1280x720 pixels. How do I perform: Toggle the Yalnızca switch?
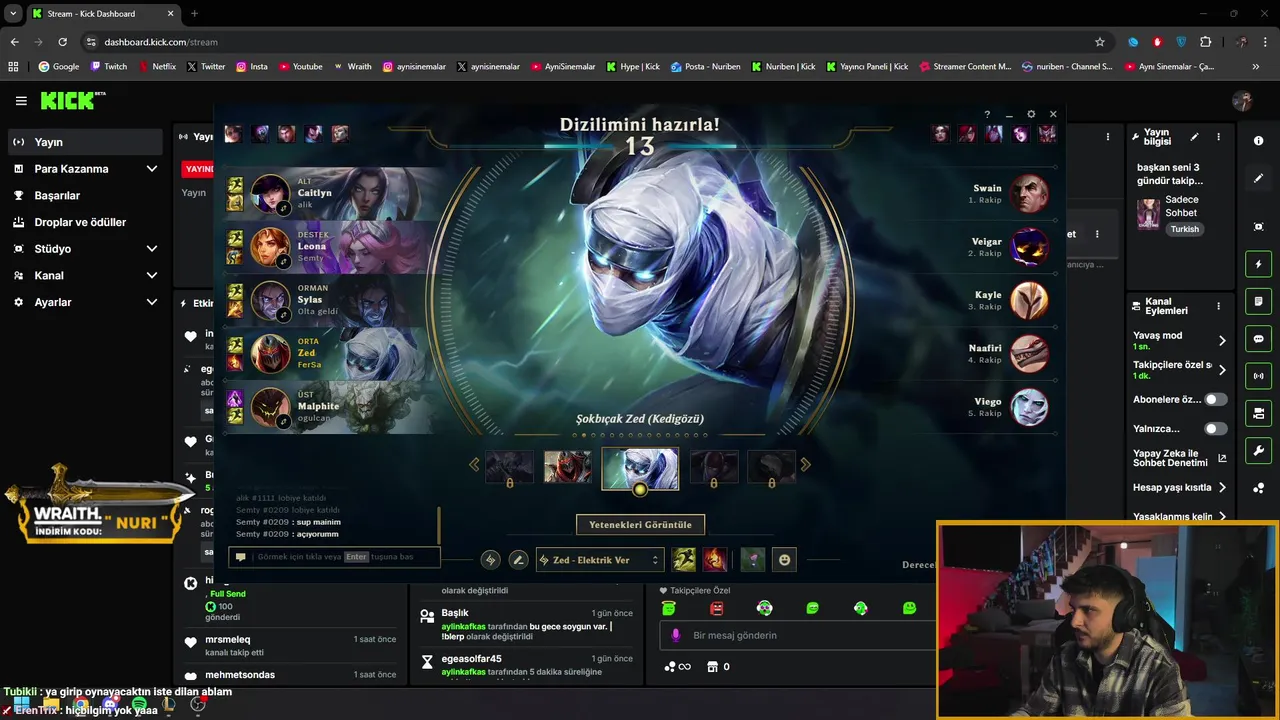(x=1215, y=428)
